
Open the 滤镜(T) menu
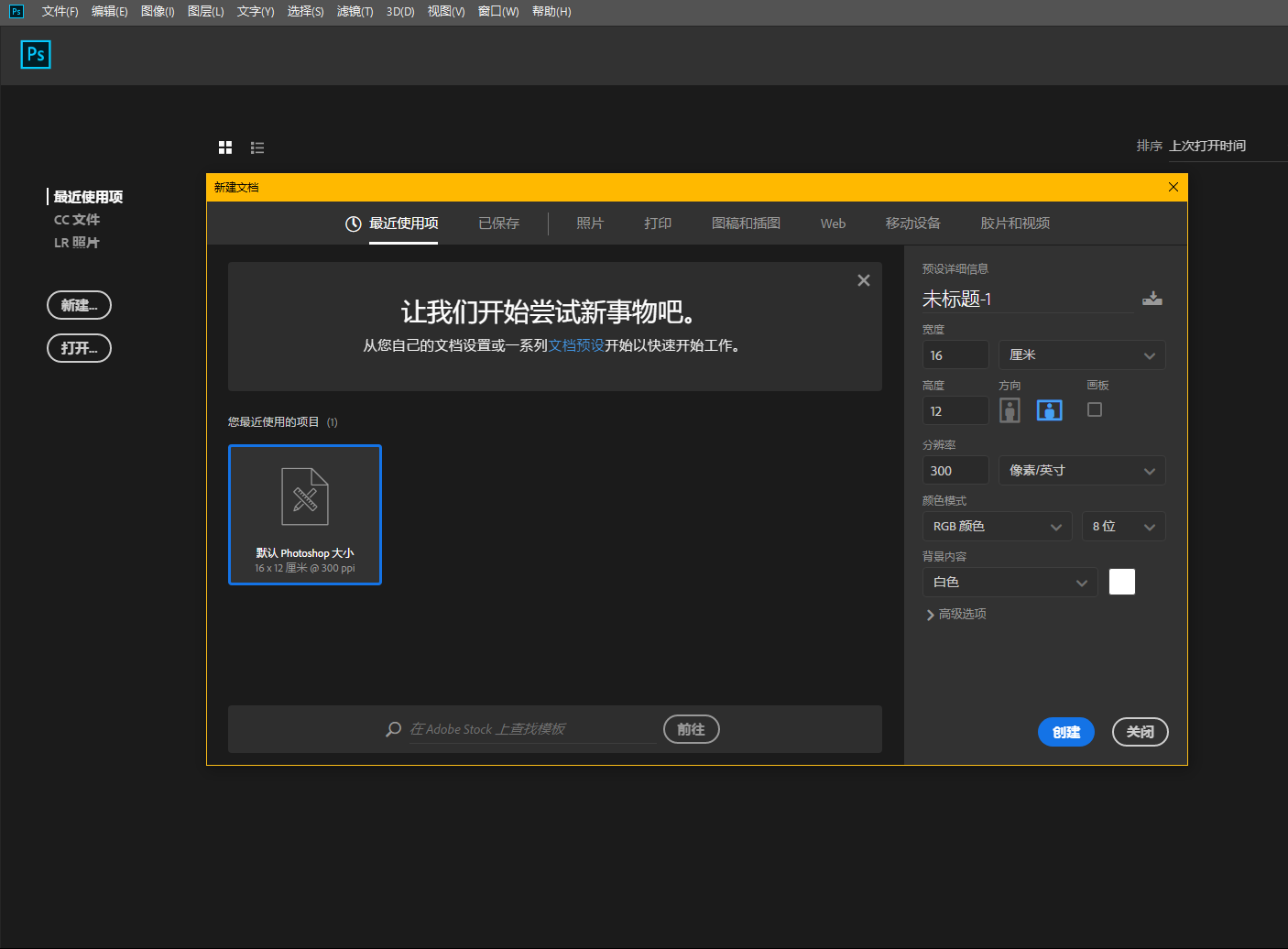(x=355, y=12)
